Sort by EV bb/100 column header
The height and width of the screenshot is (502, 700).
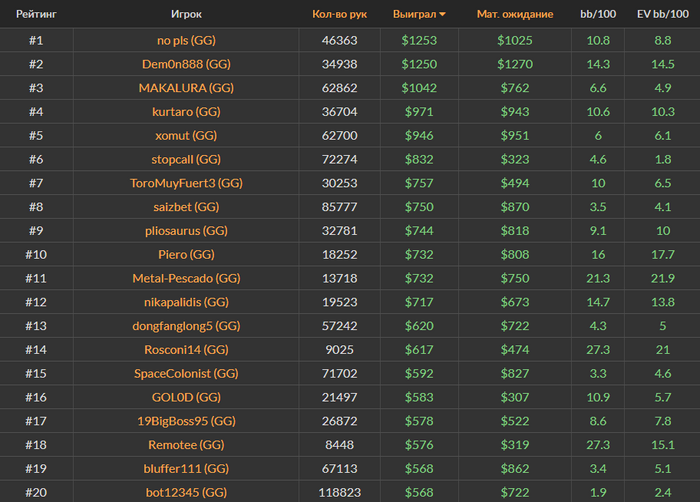(661, 15)
